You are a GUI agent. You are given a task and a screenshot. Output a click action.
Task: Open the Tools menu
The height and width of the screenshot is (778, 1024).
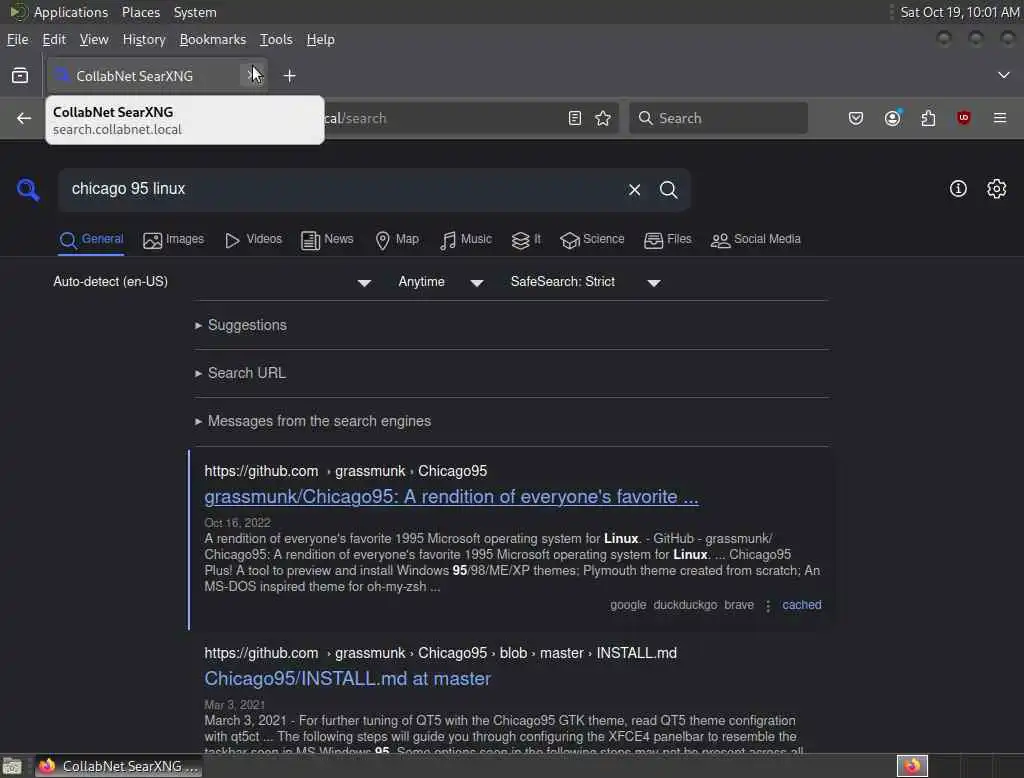276,39
